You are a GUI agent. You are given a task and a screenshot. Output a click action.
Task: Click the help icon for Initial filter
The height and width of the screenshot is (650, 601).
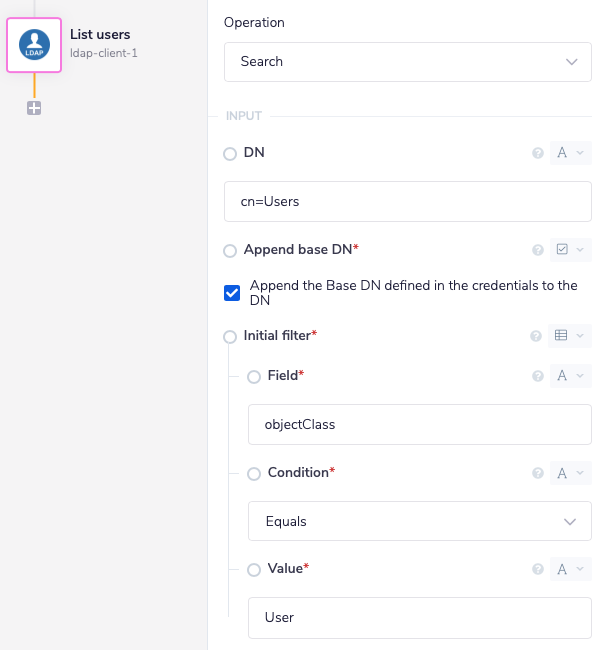[538, 336]
